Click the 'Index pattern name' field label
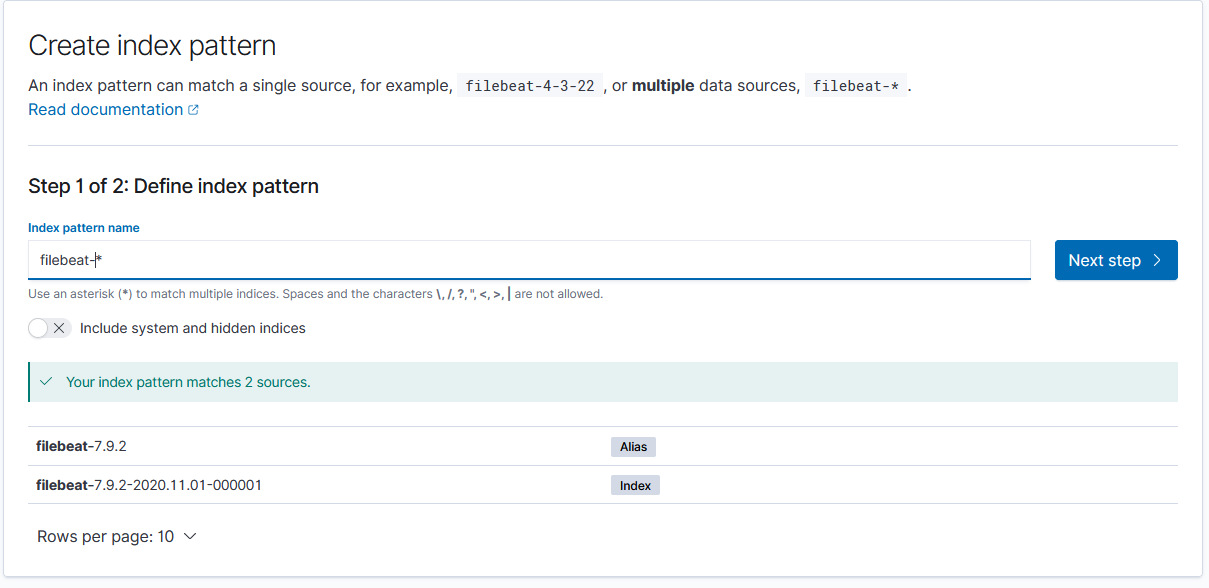Image resolution: width=1209 pixels, height=588 pixels. tap(84, 228)
